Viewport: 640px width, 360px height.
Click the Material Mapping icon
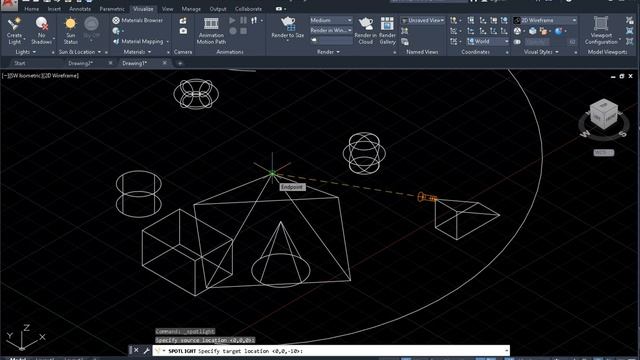click(116, 42)
